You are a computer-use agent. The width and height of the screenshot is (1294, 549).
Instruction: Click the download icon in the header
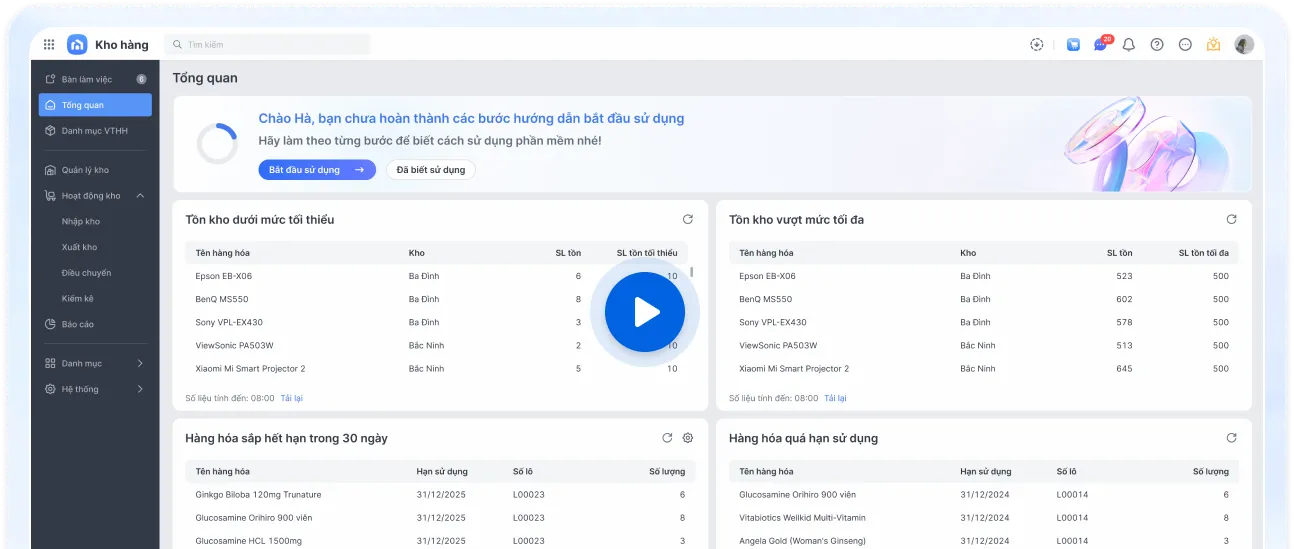(x=1037, y=45)
